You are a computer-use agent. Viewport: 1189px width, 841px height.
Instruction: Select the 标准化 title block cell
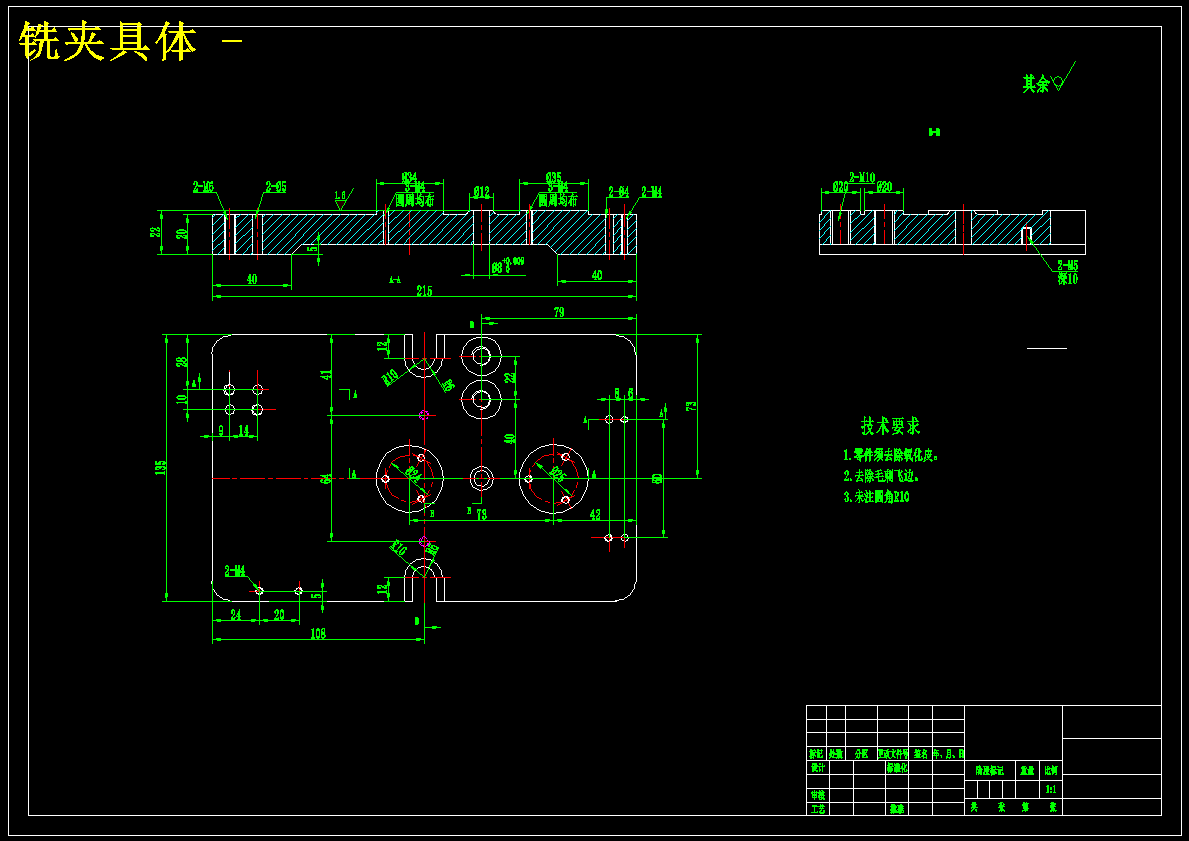[896, 767]
